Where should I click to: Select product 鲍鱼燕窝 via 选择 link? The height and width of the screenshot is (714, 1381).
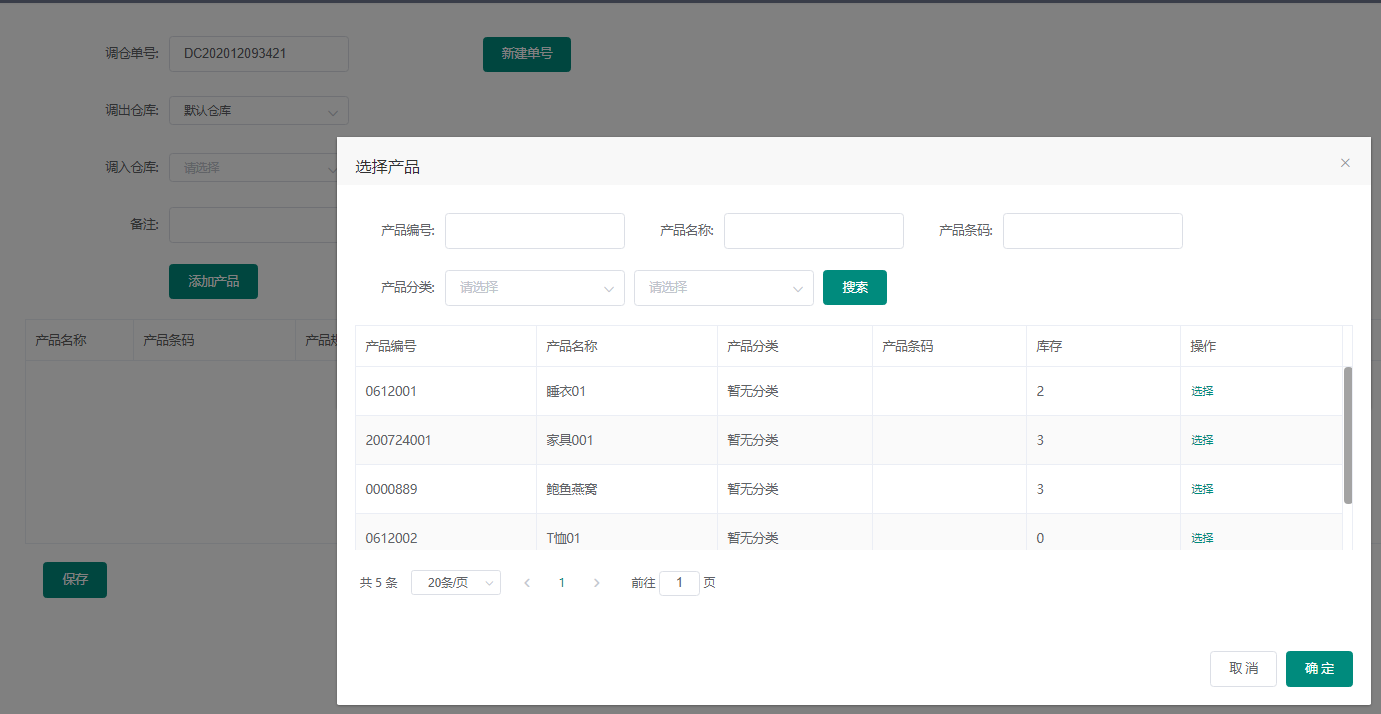coord(1202,489)
